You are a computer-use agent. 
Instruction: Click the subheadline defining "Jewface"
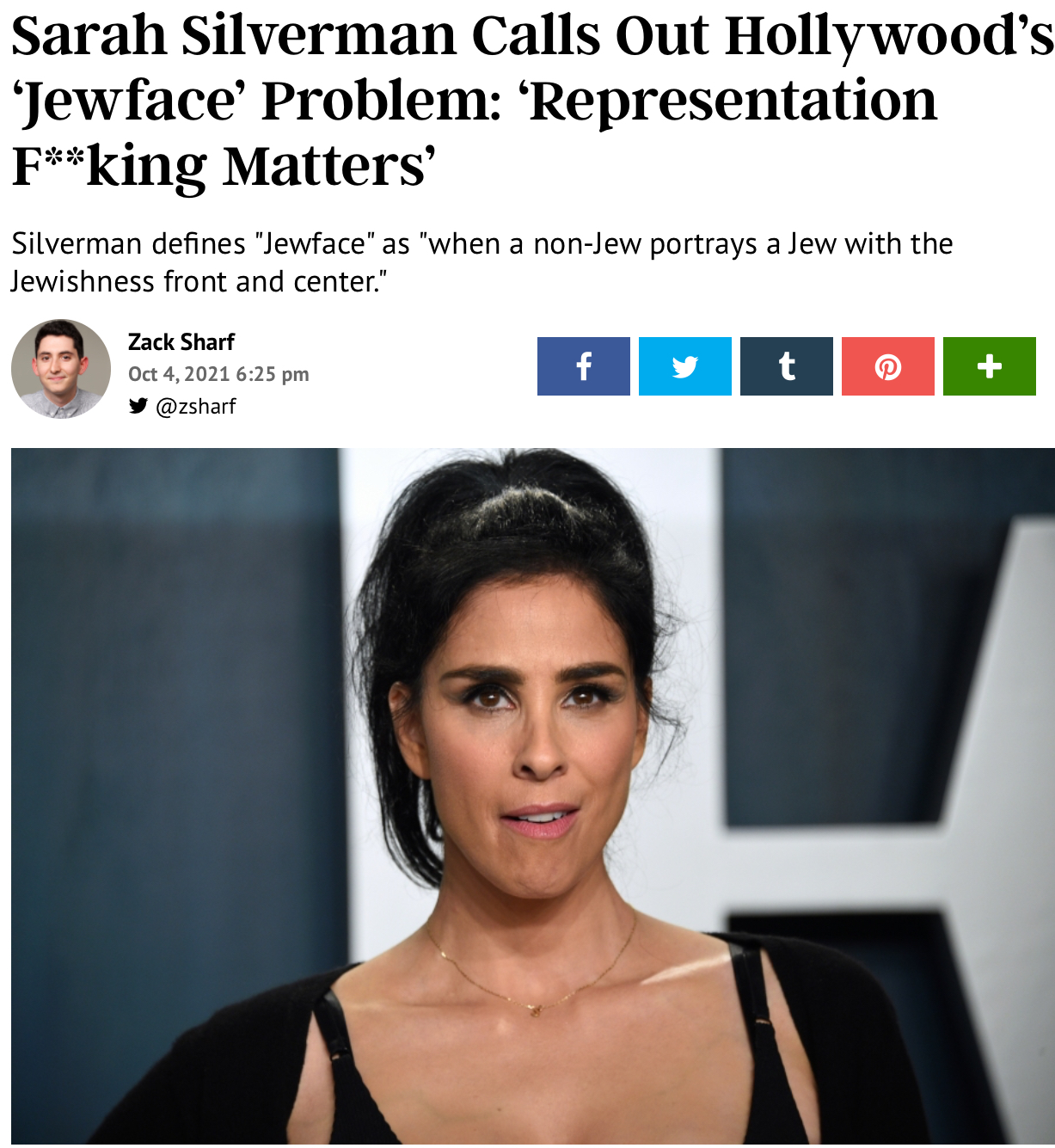(481, 262)
